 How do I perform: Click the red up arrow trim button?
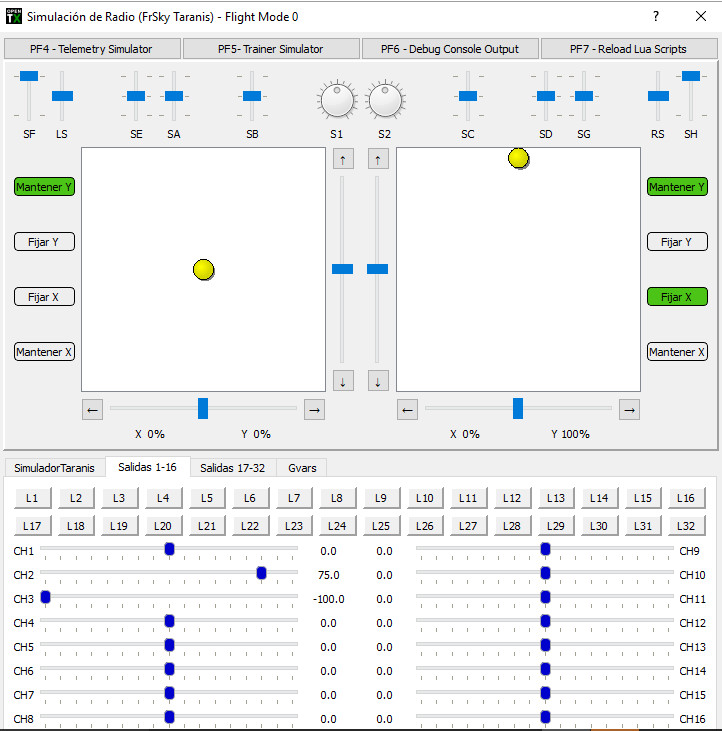pos(343,159)
